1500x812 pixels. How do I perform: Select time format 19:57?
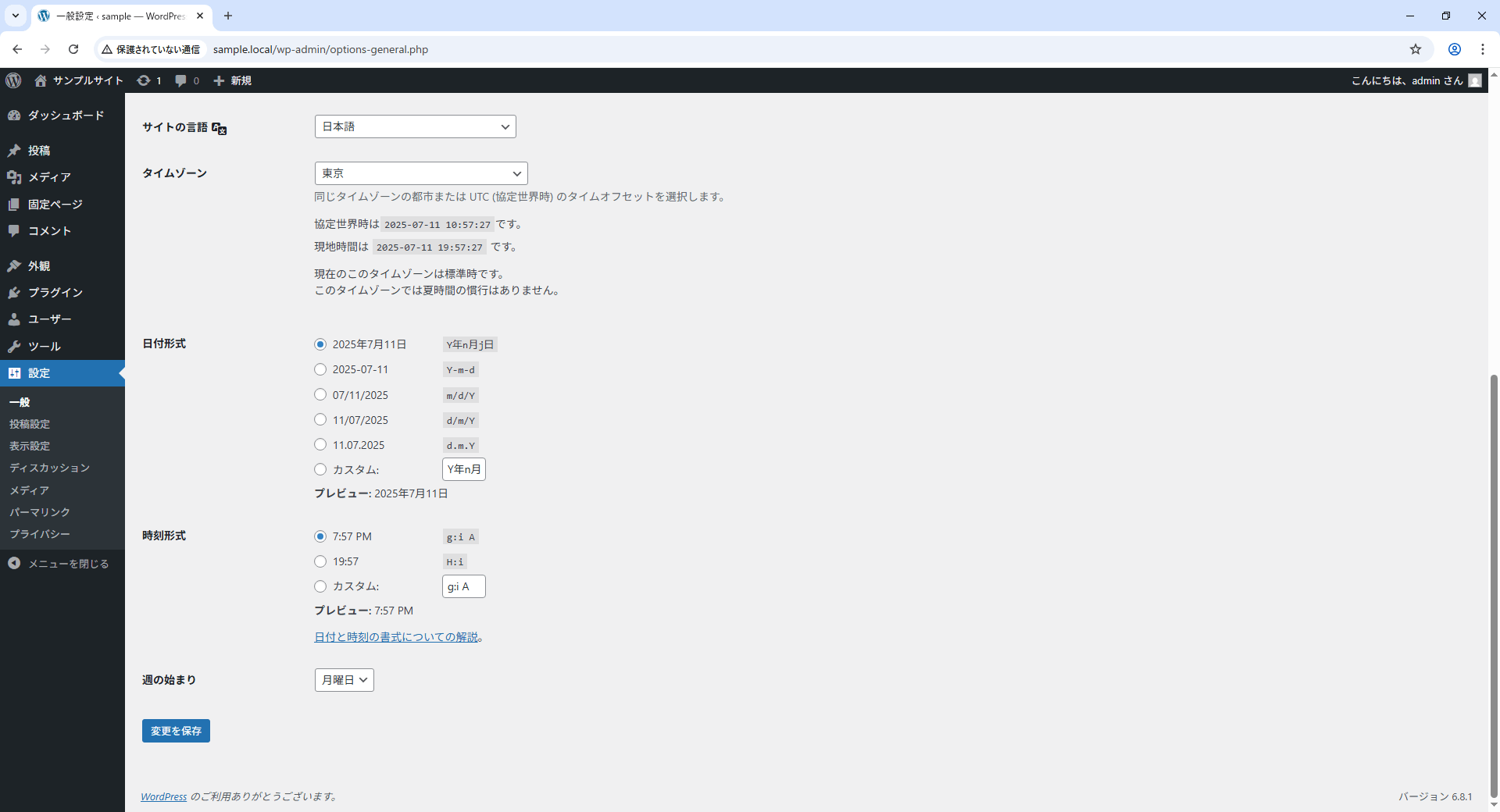(320, 561)
